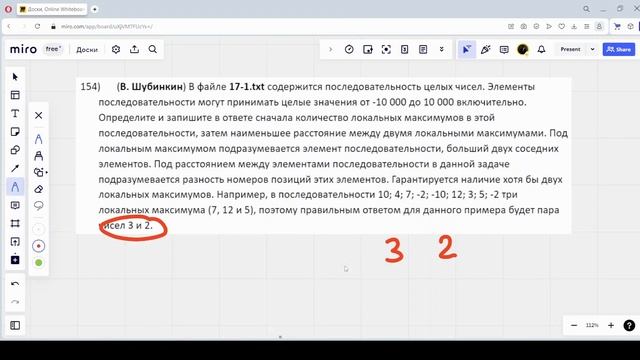The height and width of the screenshot is (360, 640).
Task: Select the Connection line arrow tool
Action: (15, 168)
